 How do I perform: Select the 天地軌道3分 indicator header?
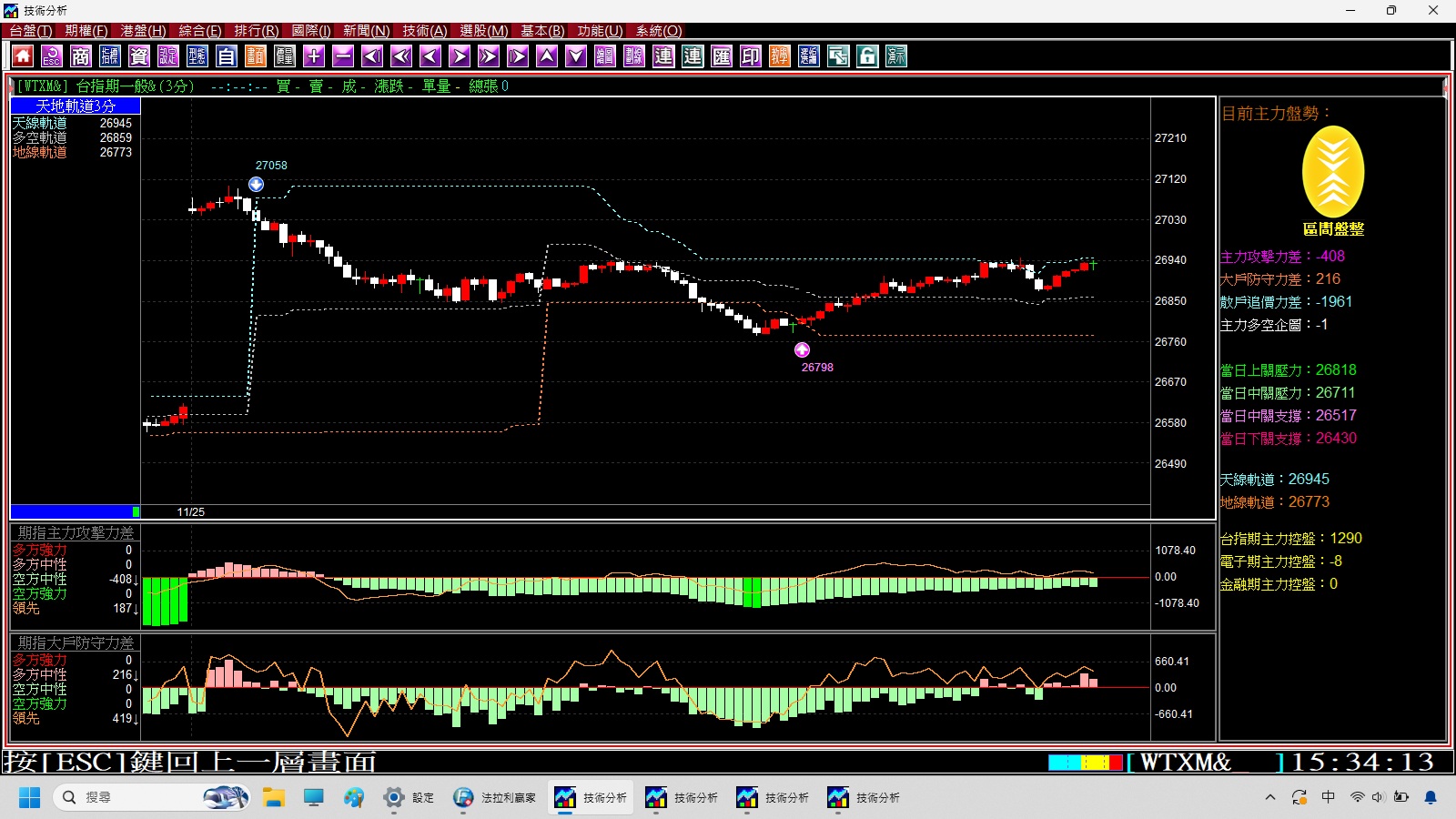[x=76, y=106]
